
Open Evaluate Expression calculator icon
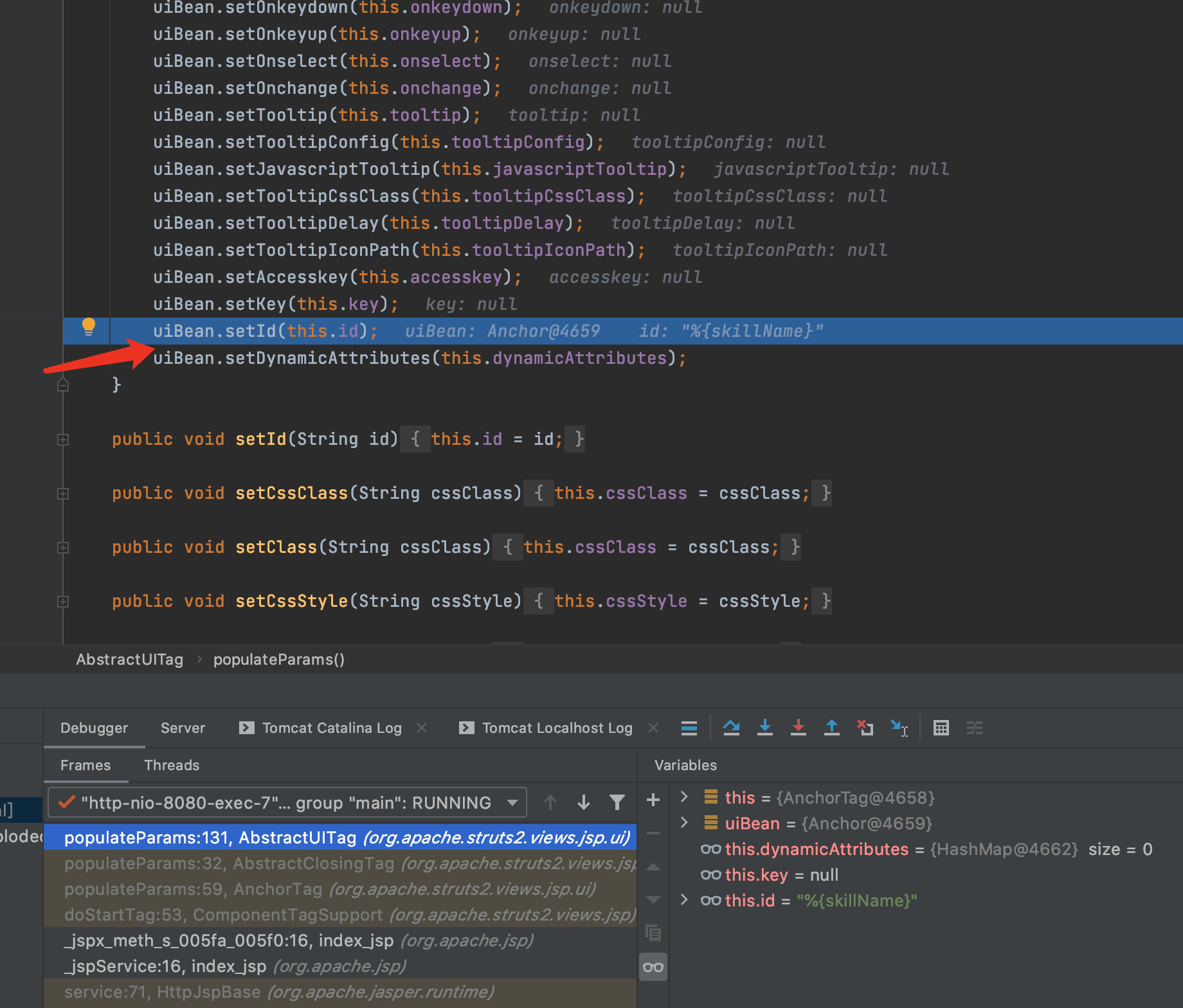941,728
